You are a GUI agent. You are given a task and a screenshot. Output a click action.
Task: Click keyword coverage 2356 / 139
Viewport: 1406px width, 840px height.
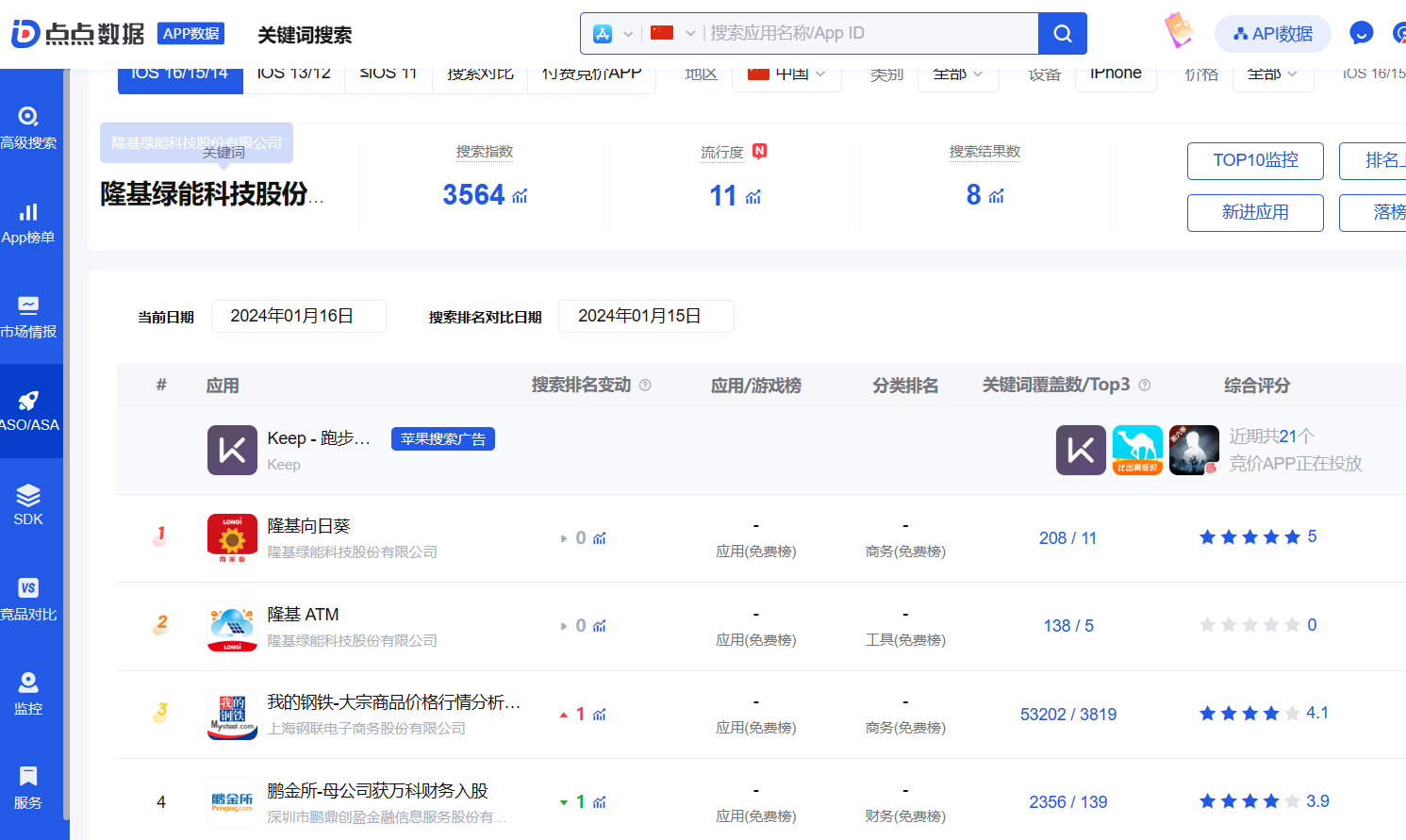(1068, 802)
